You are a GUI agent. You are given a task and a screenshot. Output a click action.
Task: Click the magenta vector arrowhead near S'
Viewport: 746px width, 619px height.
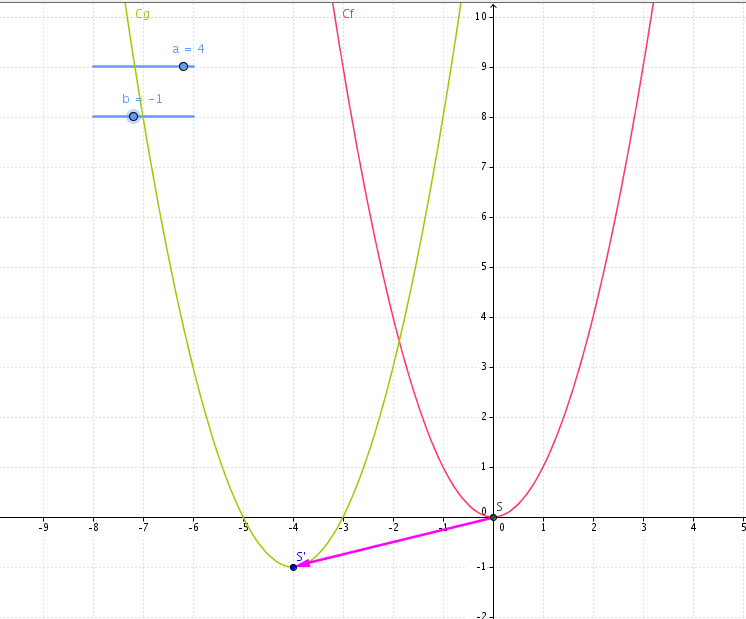301,564
